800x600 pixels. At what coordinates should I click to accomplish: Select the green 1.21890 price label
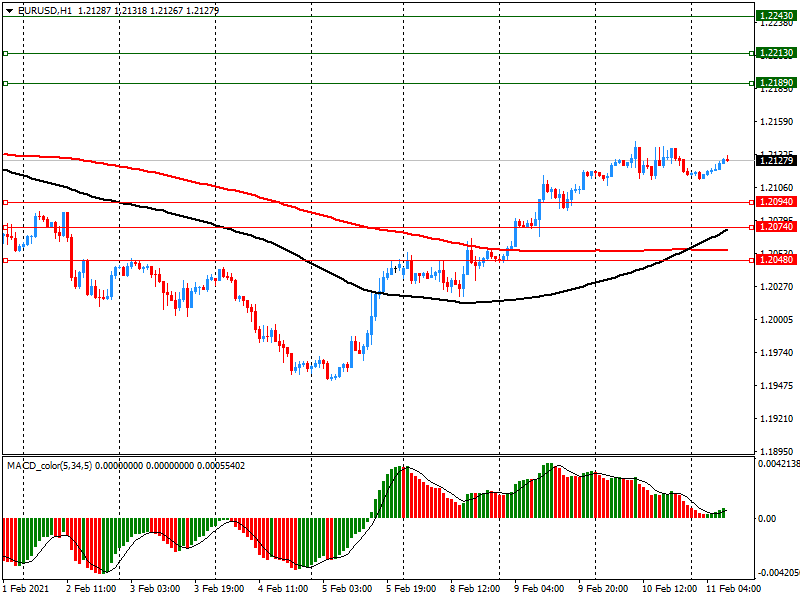(x=775, y=83)
